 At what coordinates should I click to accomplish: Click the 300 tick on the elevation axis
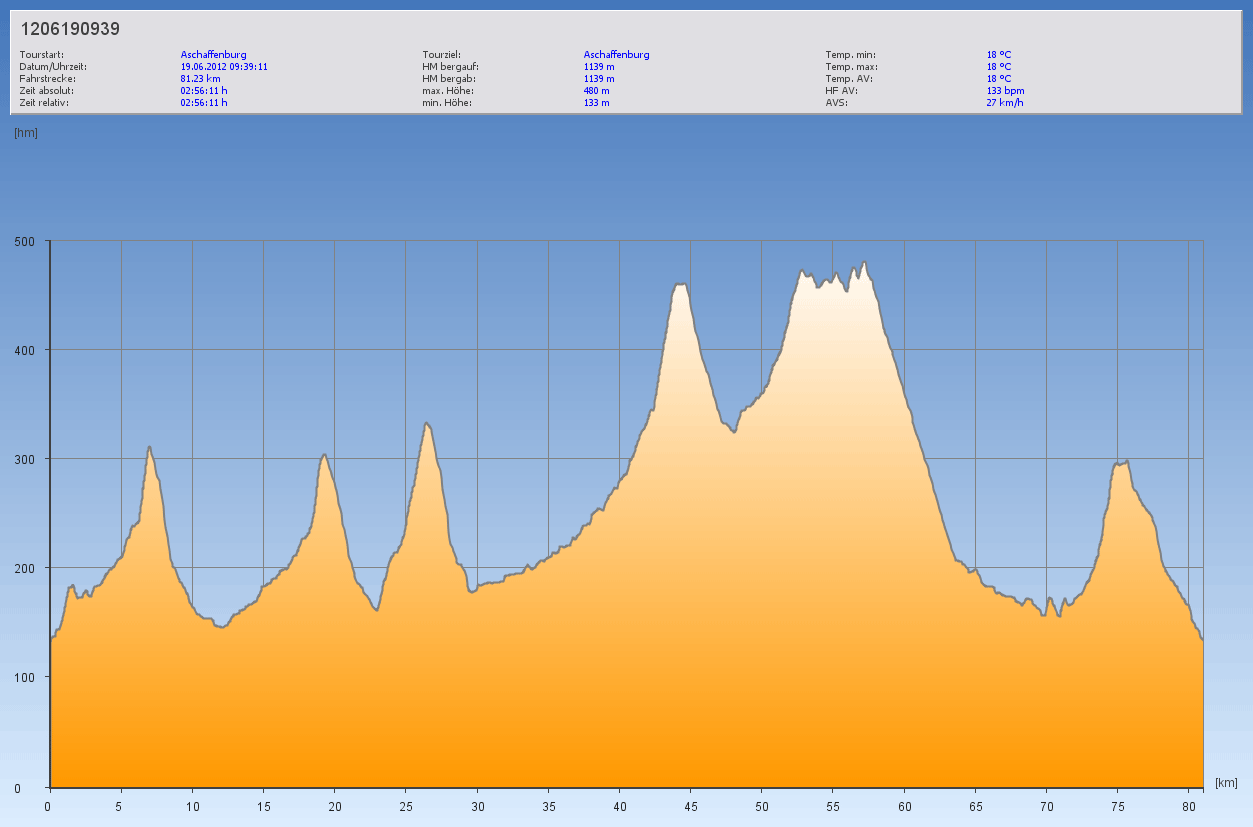pos(25,459)
